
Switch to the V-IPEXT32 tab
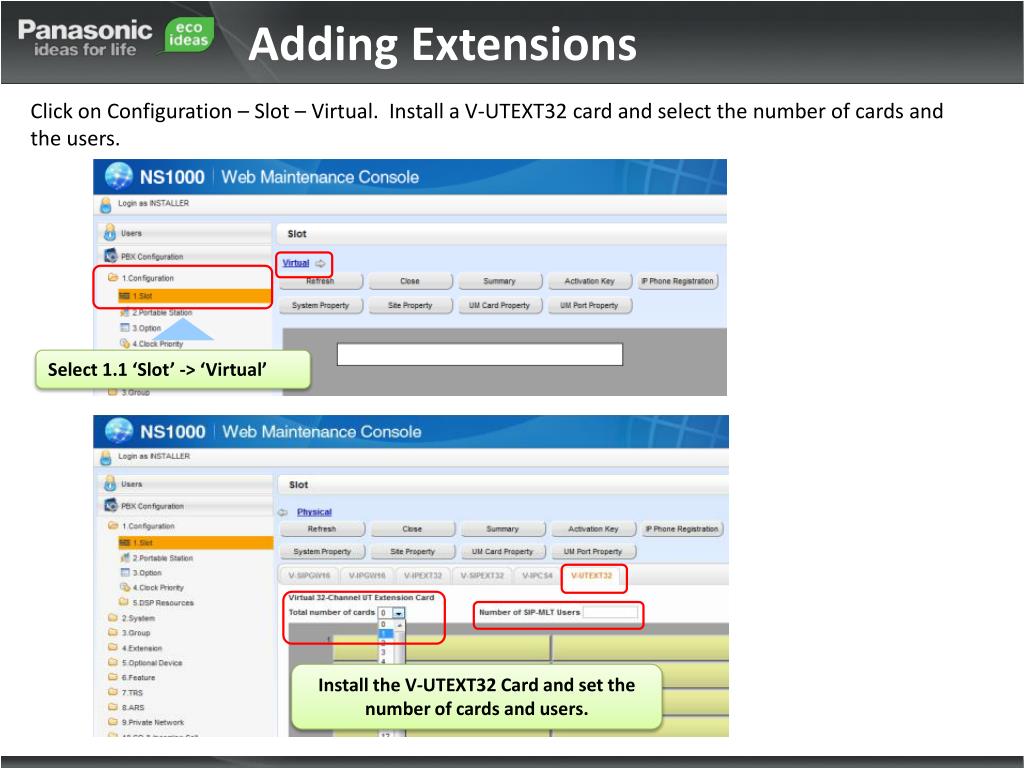tap(423, 575)
